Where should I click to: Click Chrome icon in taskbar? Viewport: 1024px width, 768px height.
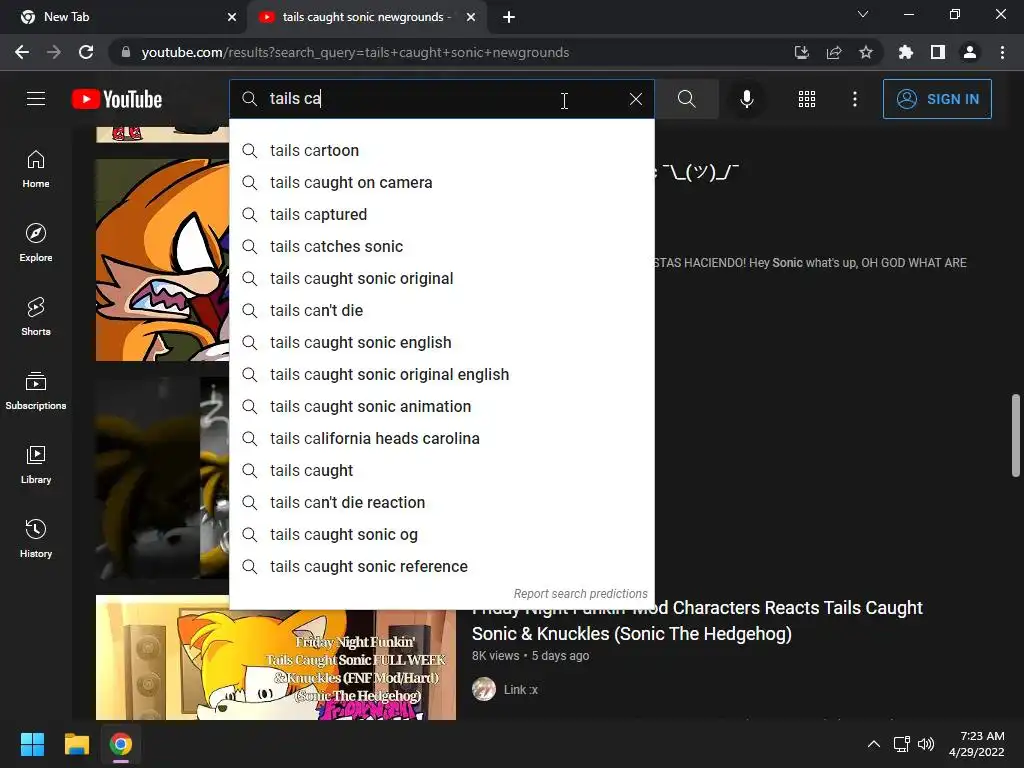pos(121,744)
